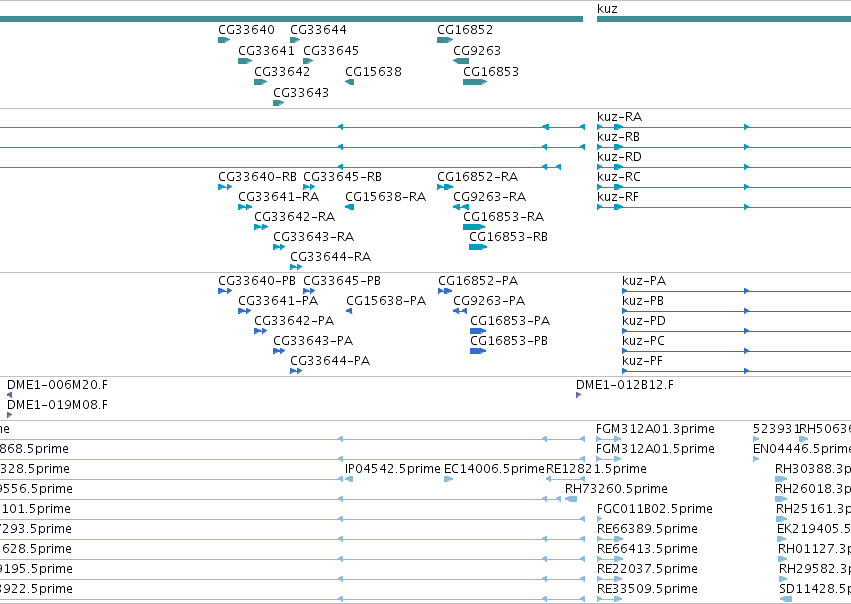Viewport: 851px width, 604px height.
Task: Click the SD11428.5prime EST glyph
Action: pyautogui.click(x=785, y=599)
